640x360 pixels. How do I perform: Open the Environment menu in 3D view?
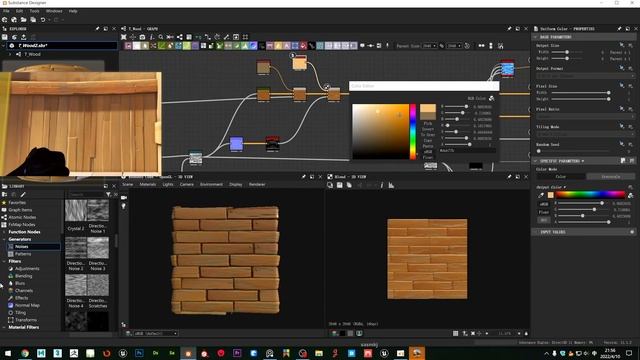point(211,184)
